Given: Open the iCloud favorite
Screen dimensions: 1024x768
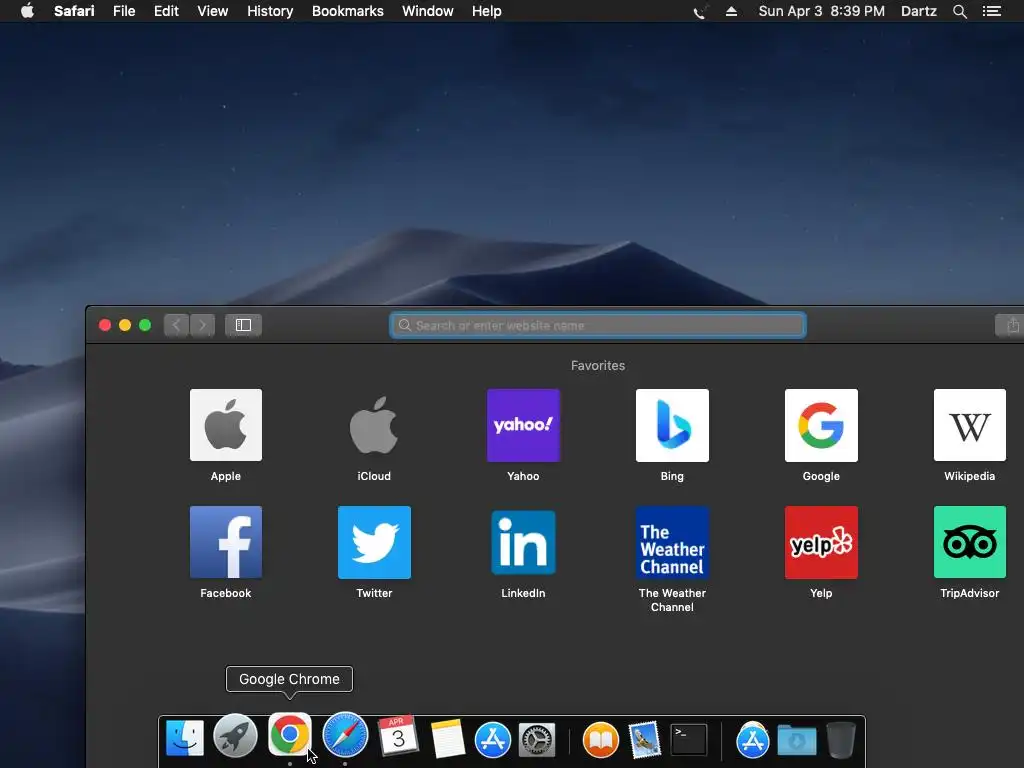Looking at the screenshot, I should 374,425.
